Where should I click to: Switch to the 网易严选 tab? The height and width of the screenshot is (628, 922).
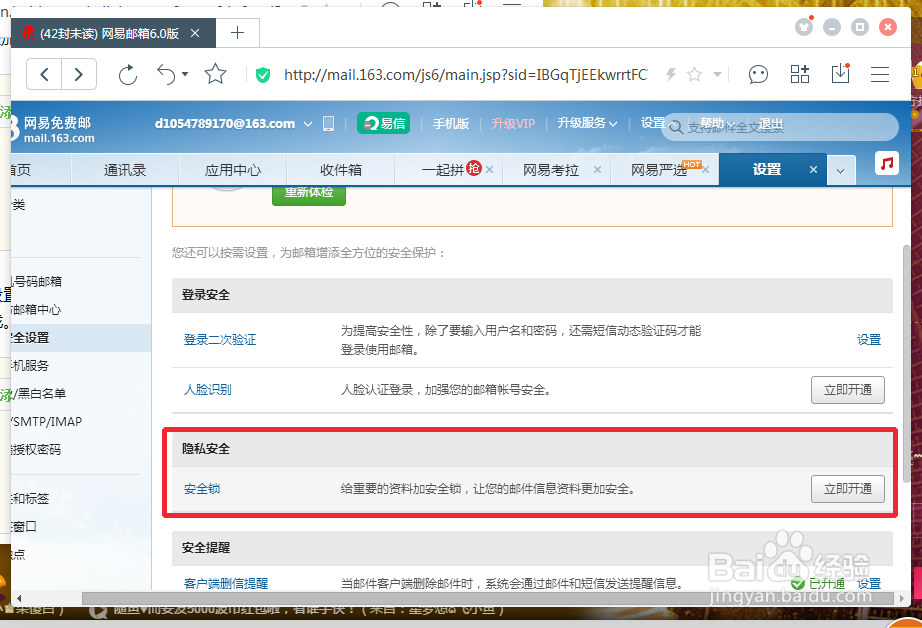click(659, 170)
